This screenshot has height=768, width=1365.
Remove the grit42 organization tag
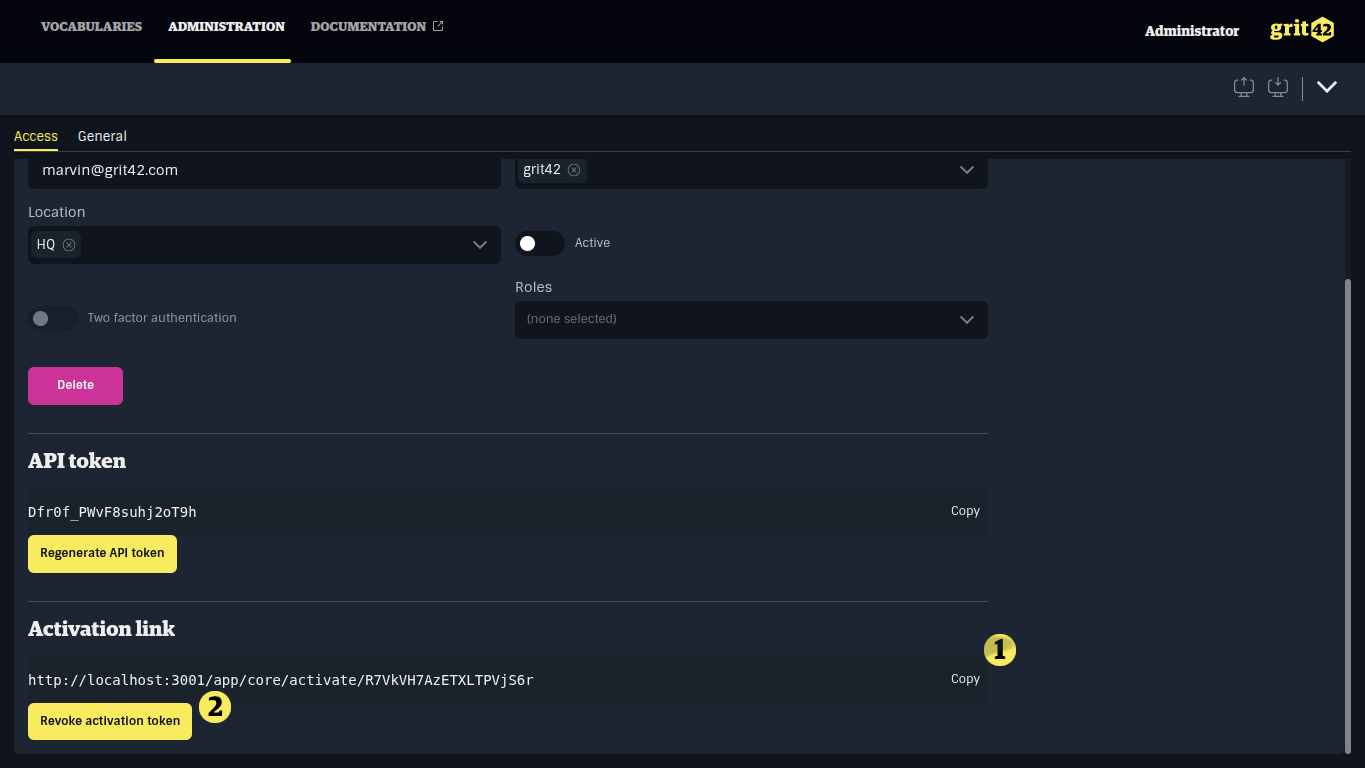coord(575,169)
